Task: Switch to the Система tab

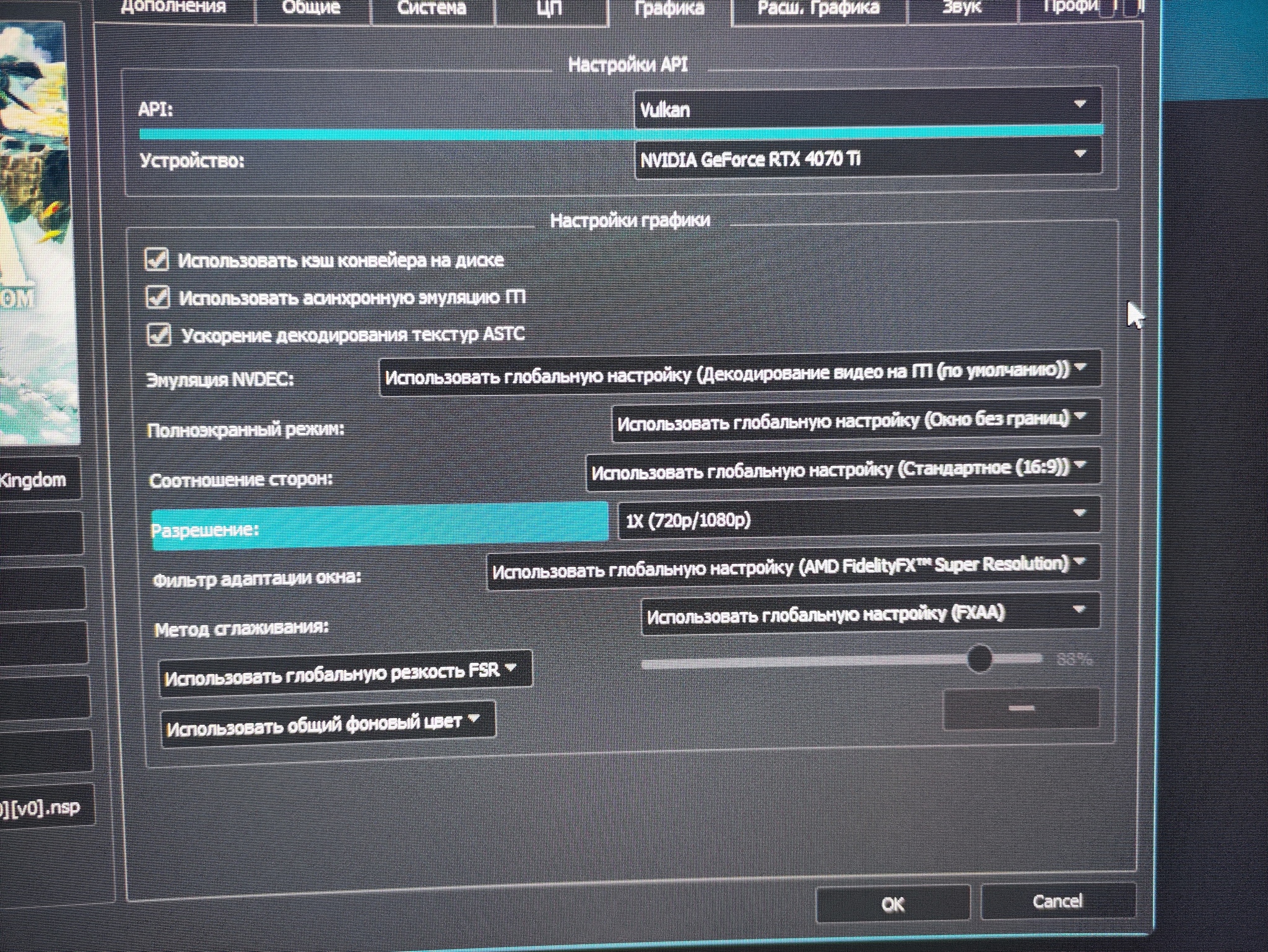Action: [432, 9]
